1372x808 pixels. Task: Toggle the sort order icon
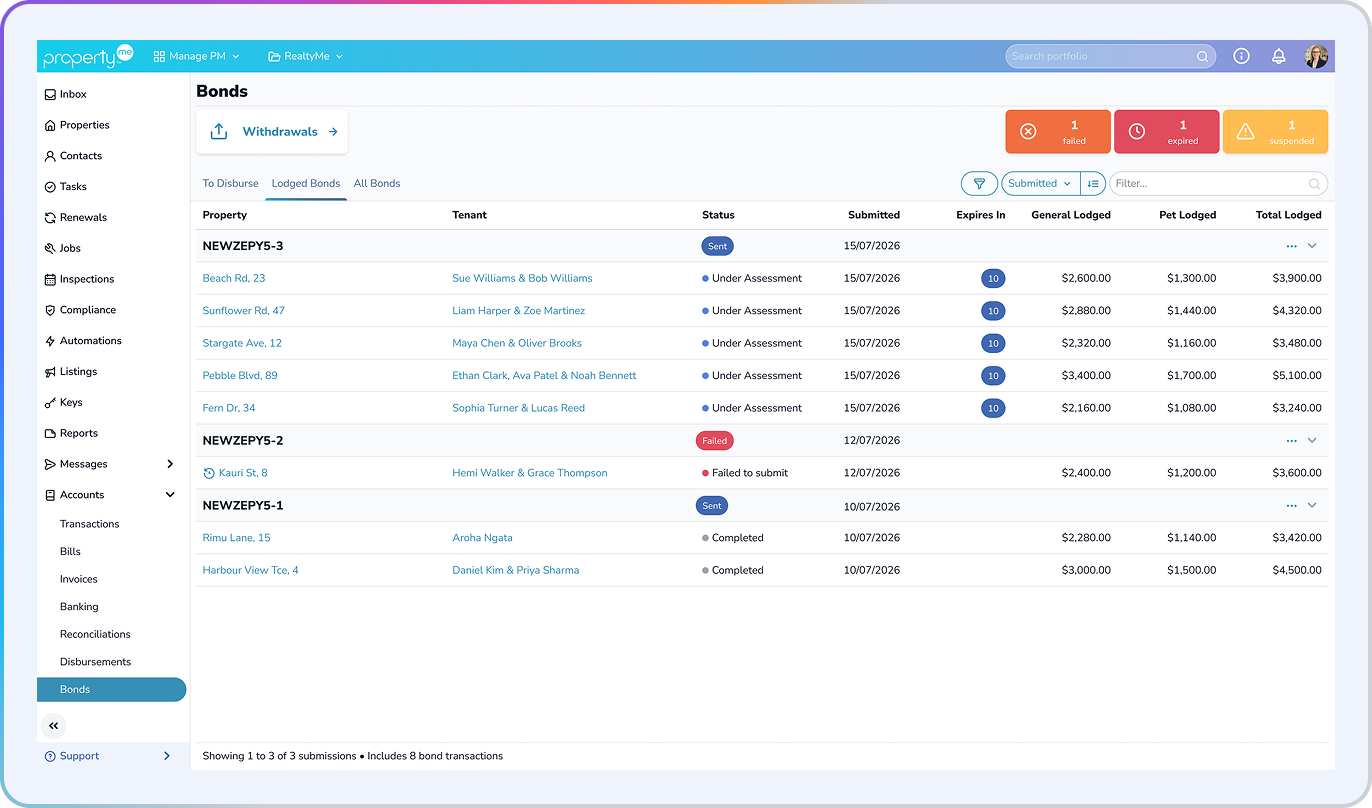[x=1093, y=184]
